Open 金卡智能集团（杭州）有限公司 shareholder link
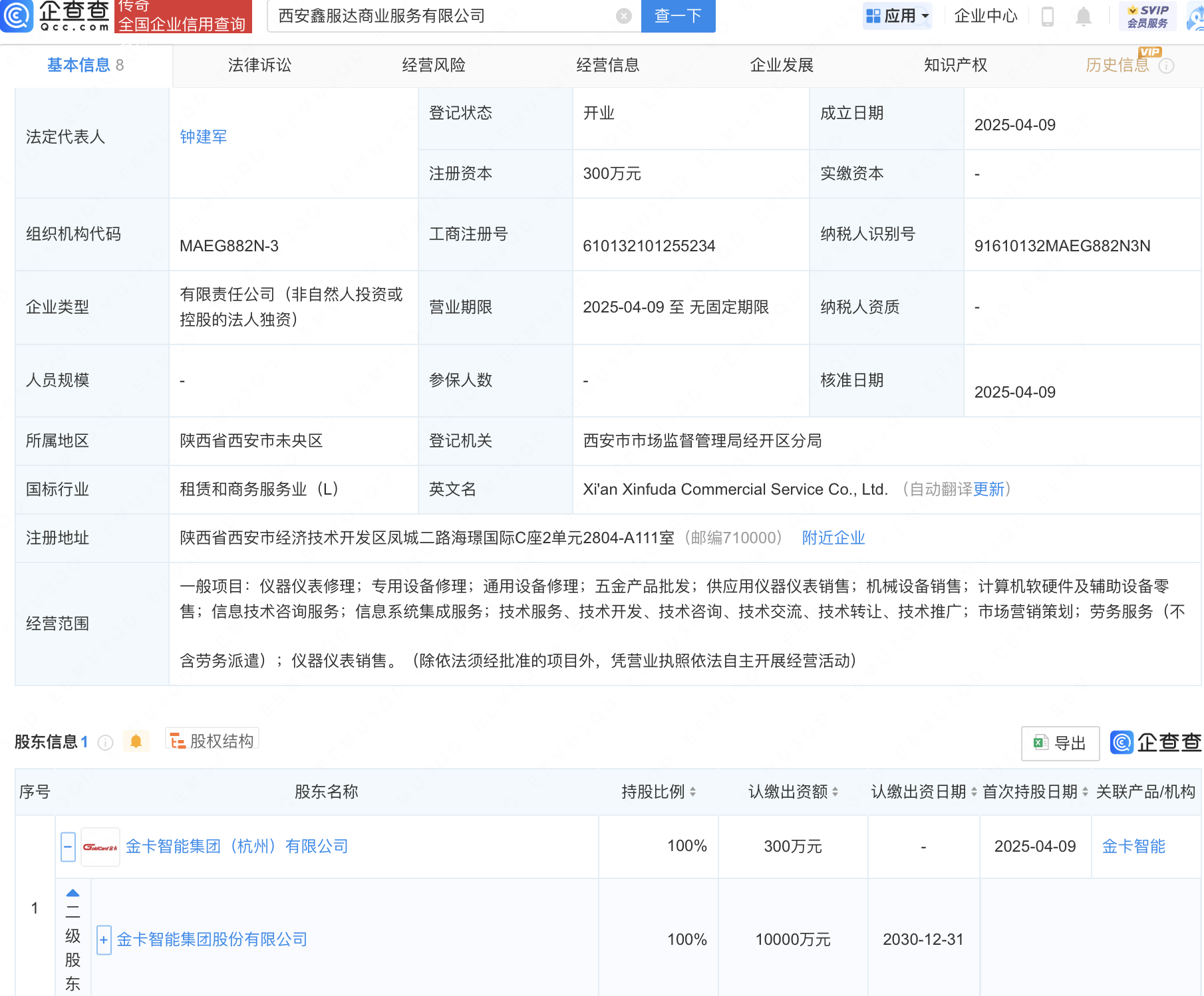Screen dimensions: 1204x996 click(x=237, y=846)
